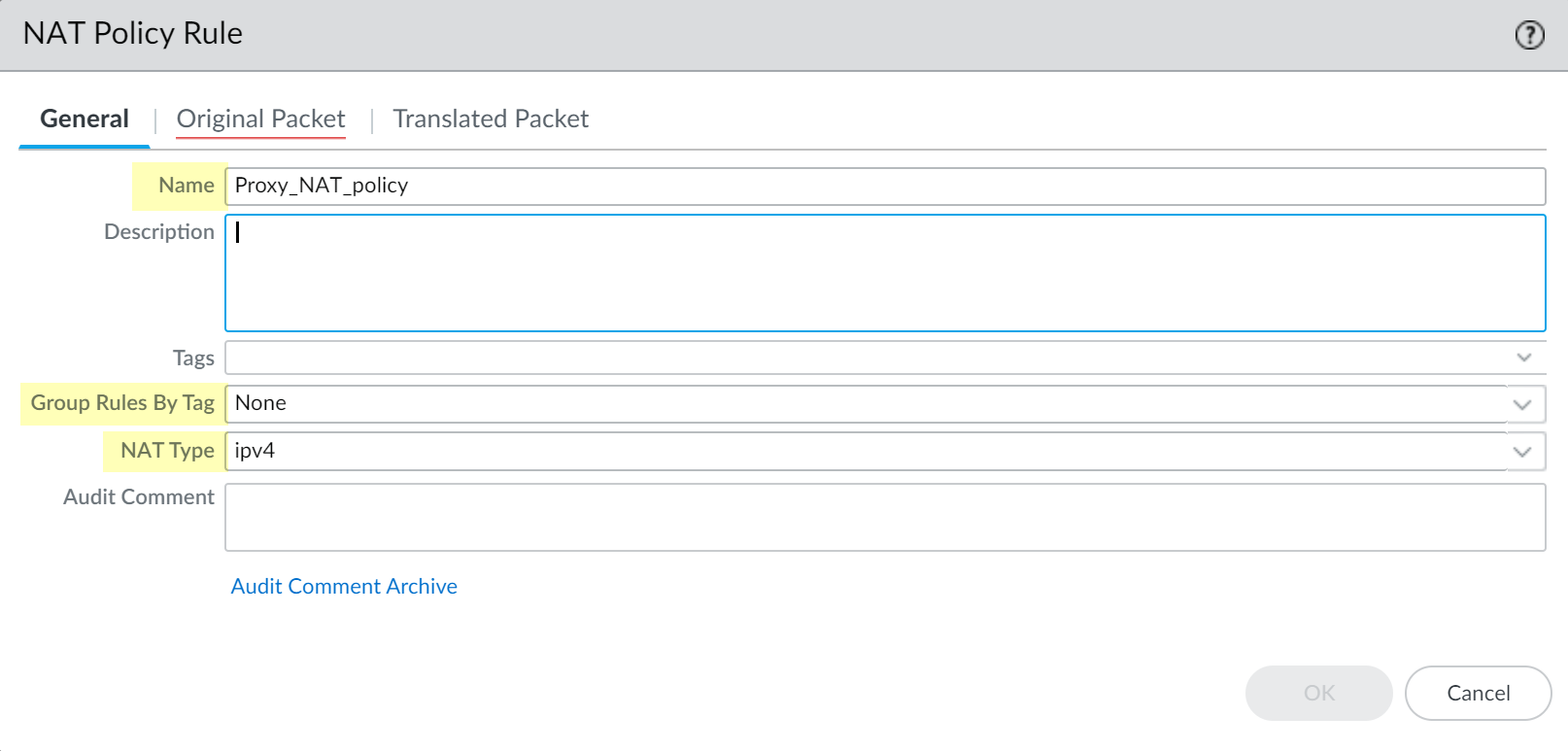Click the Name field containing Proxy_NAT_policy
The width and height of the screenshot is (1568, 751).
pyautogui.click(x=884, y=186)
